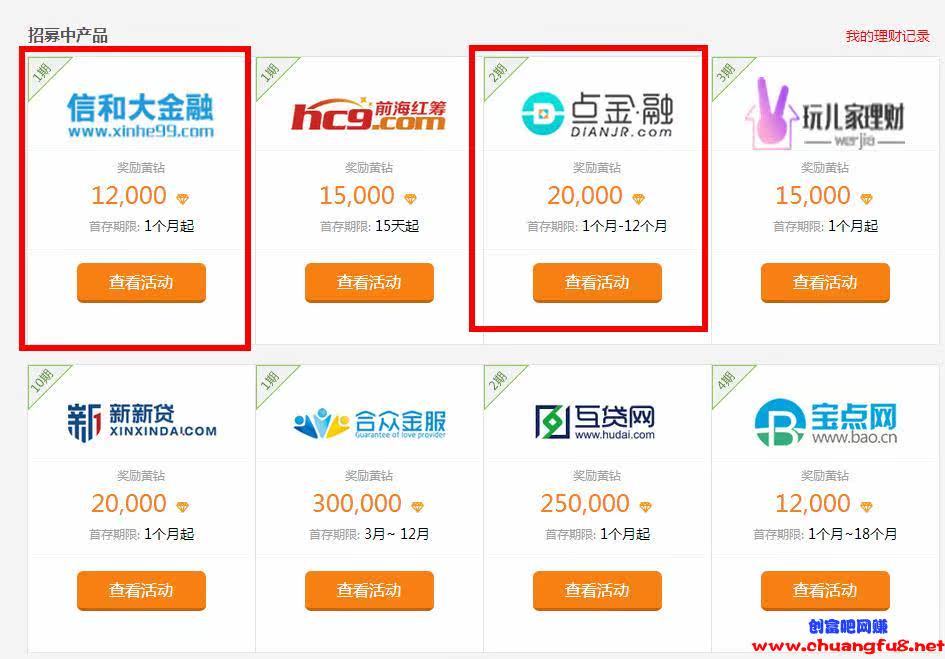
Task: Click the 信和大金融 xinhe99 logo
Action: point(140,116)
